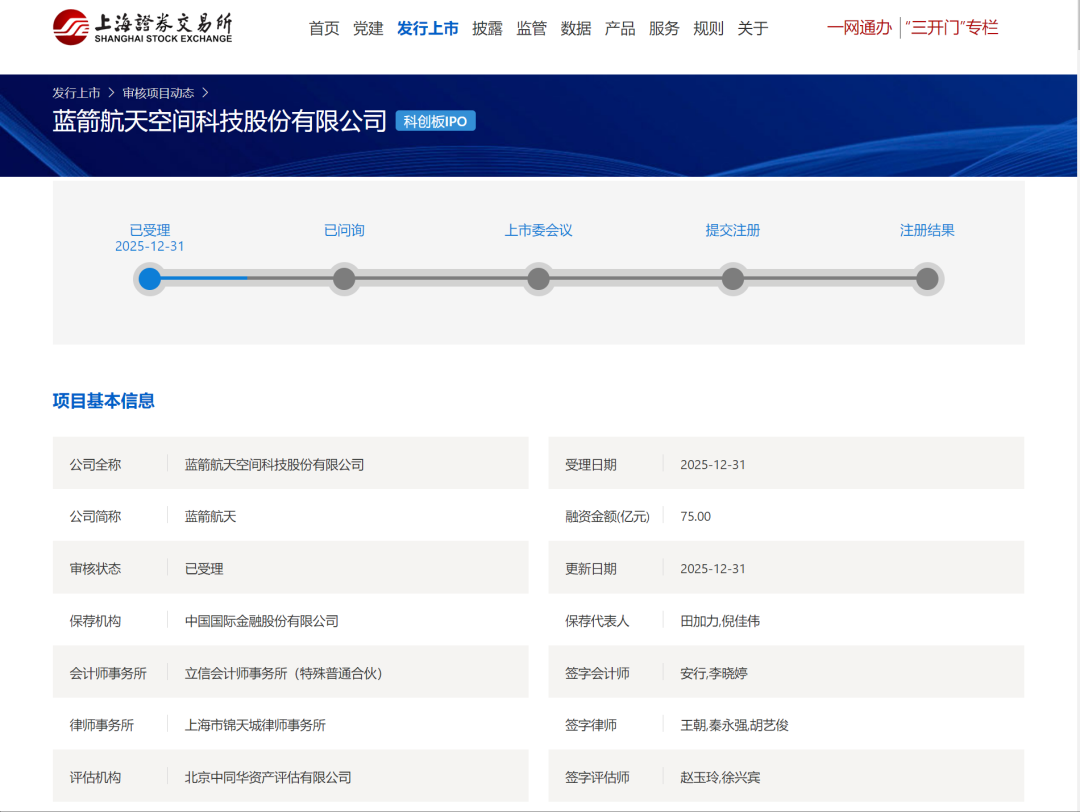Select the 发行上市 navigation tab
1080x812 pixels.
point(427,28)
